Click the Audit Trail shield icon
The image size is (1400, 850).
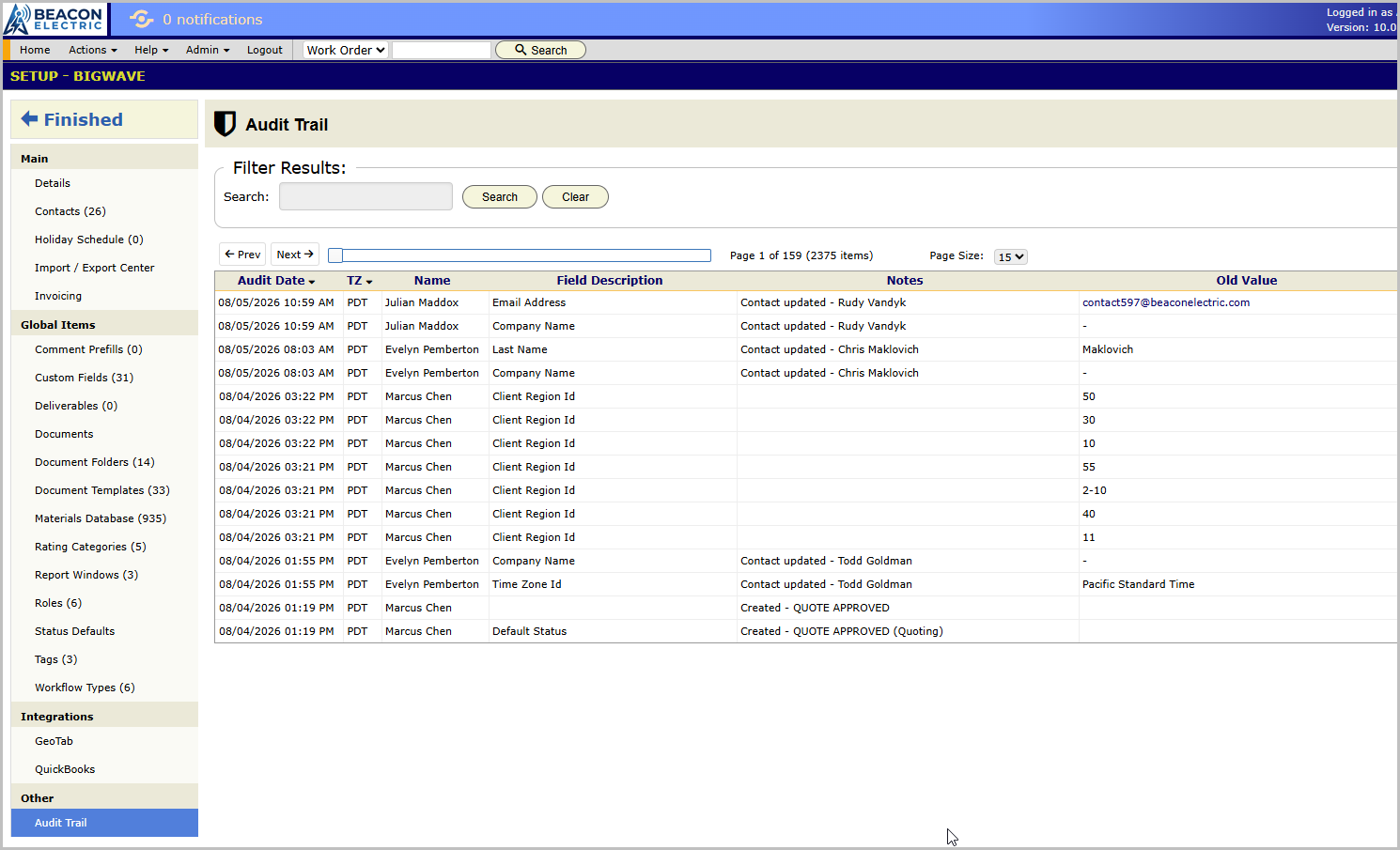click(x=225, y=124)
